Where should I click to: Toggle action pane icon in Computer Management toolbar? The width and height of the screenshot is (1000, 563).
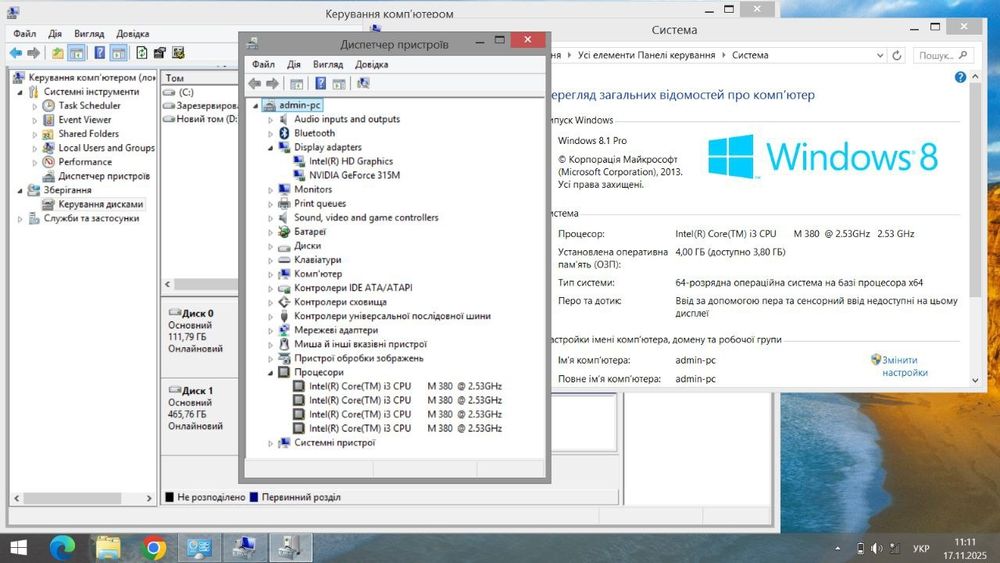click(119, 53)
